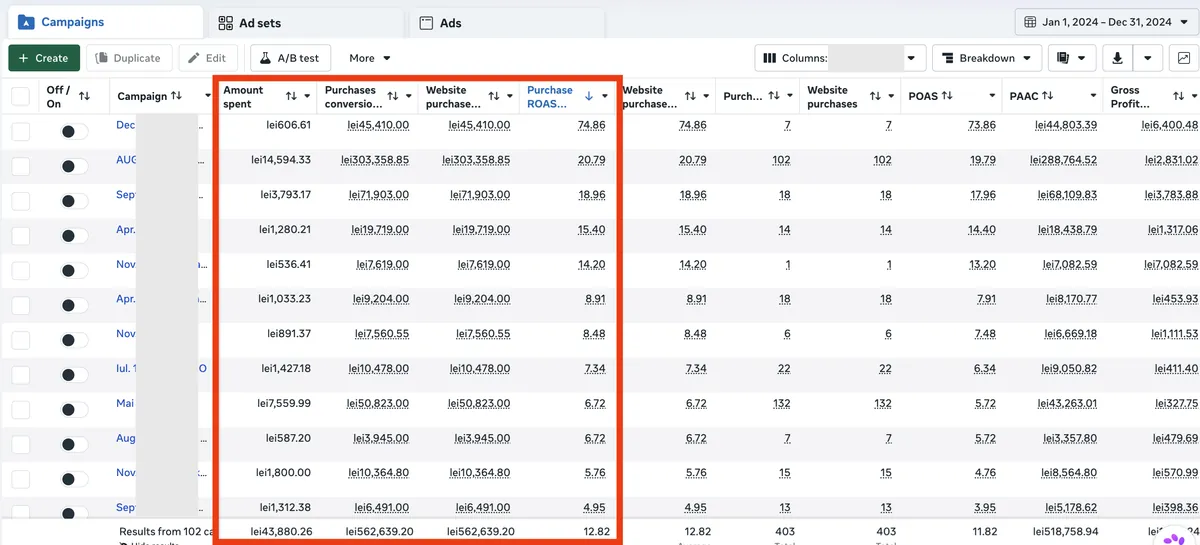
Task: Click the 20.79 Purchase ROAS value
Action: (591, 160)
